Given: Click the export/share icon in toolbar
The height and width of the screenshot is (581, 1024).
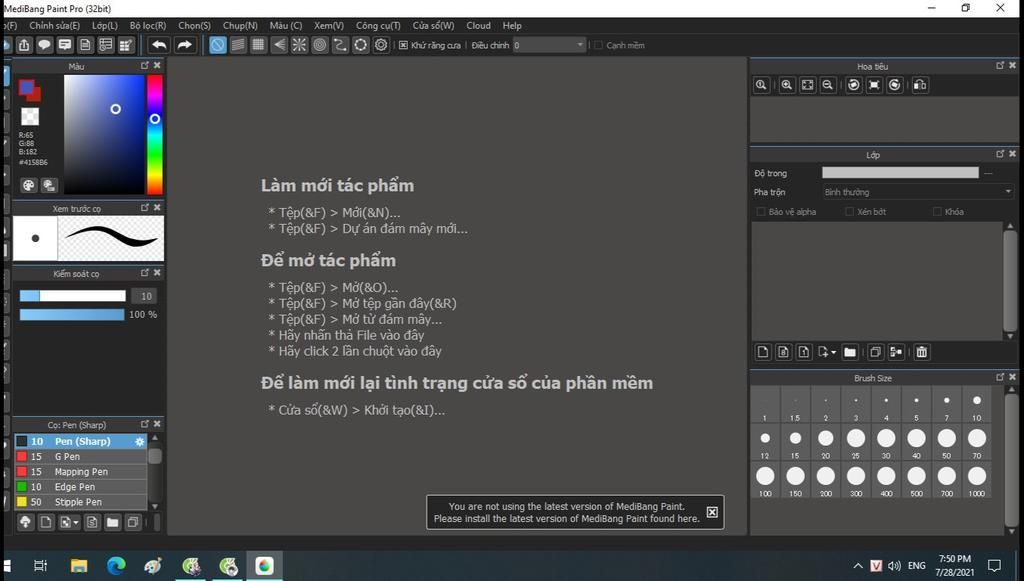Looking at the screenshot, I should [x=24, y=45].
